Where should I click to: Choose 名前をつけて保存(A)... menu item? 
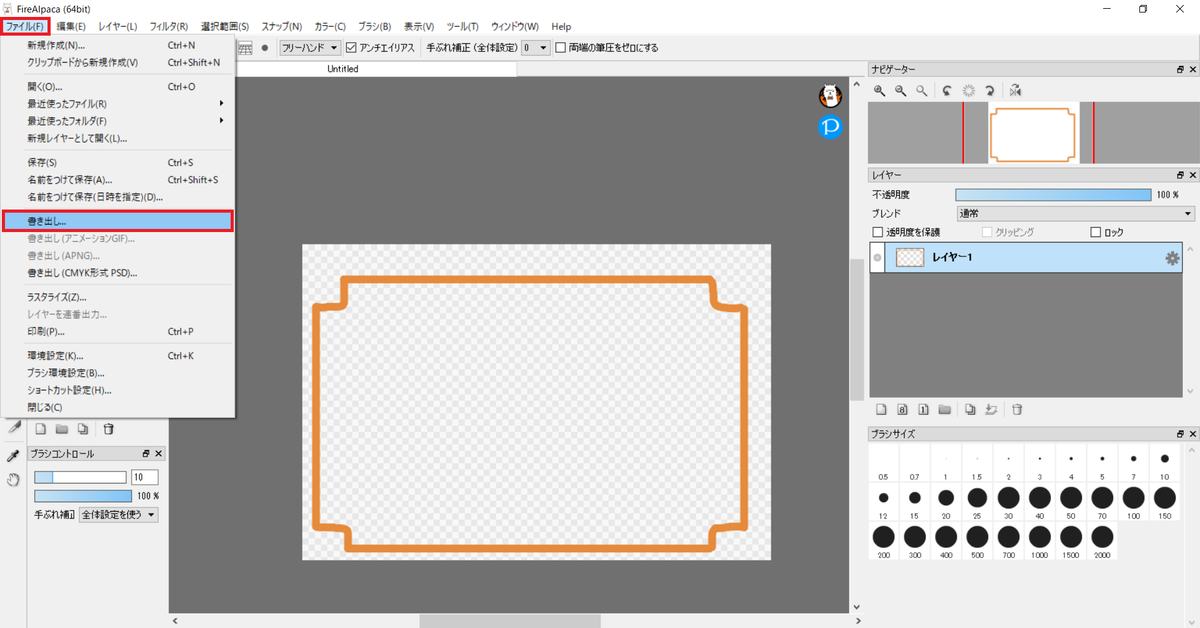(118, 180)
